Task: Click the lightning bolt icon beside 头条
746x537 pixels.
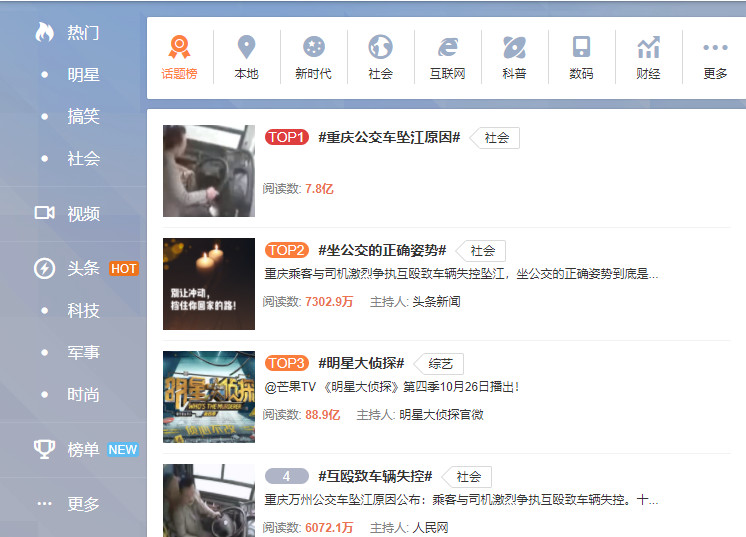Action: (44, 268)
